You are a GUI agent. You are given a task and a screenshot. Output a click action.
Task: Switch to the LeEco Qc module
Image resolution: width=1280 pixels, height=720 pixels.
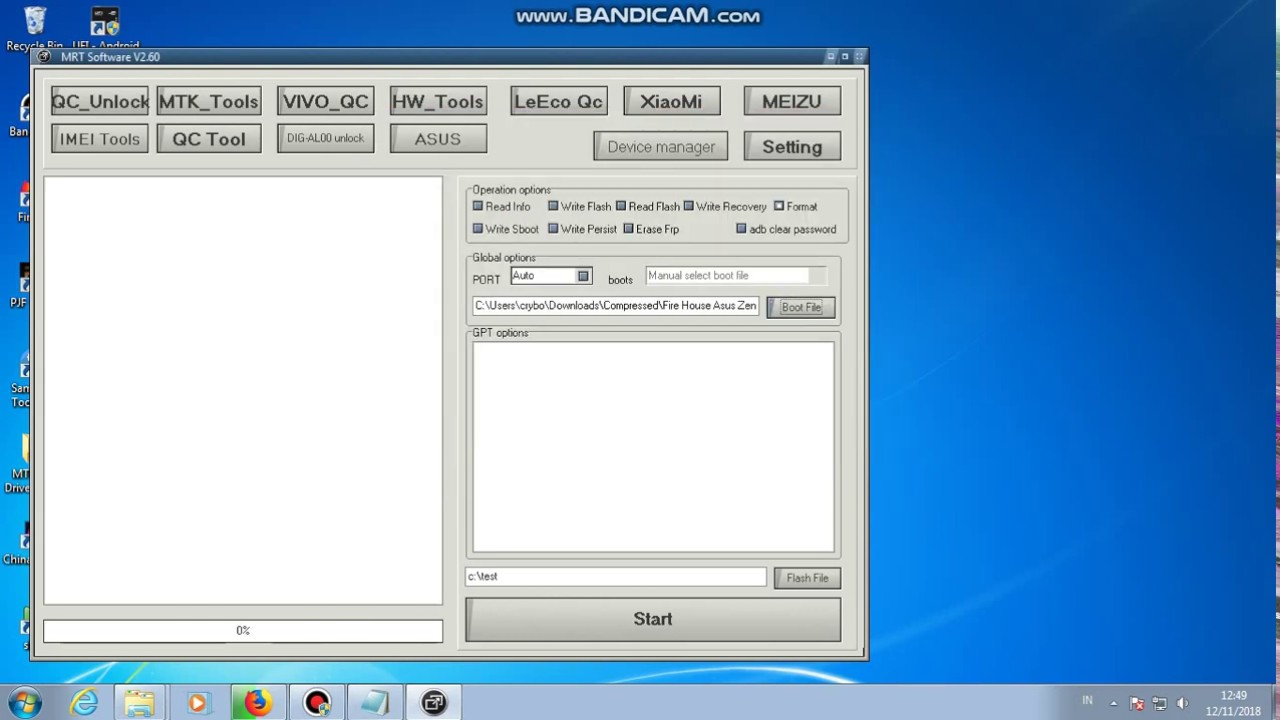tap(558, 101)
